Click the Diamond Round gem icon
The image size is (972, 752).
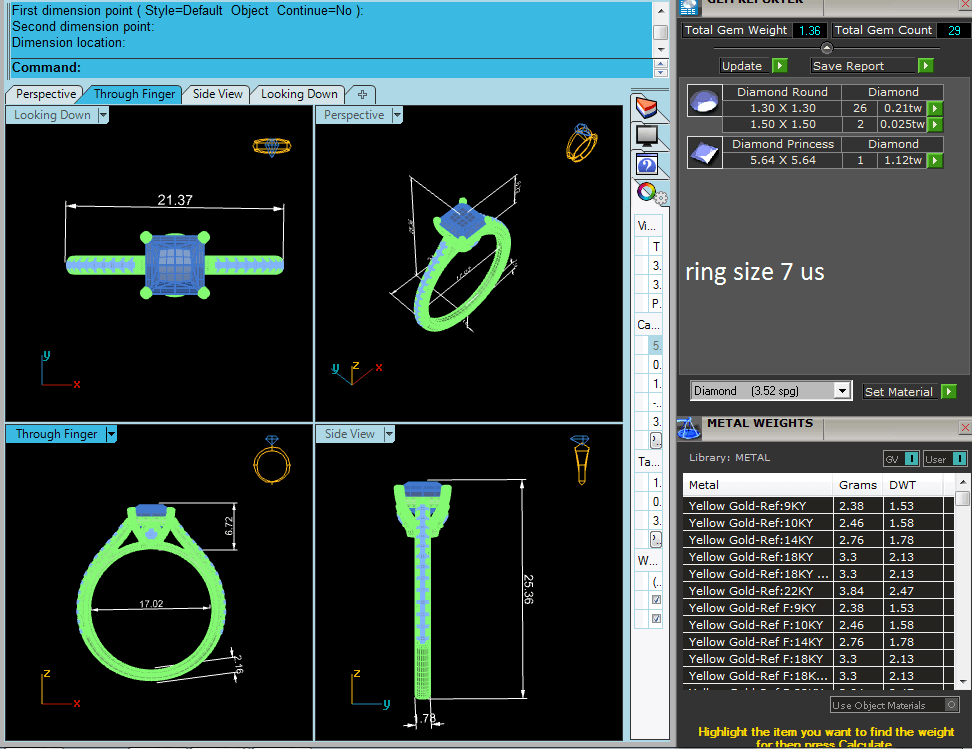click(x=704, y=100)
